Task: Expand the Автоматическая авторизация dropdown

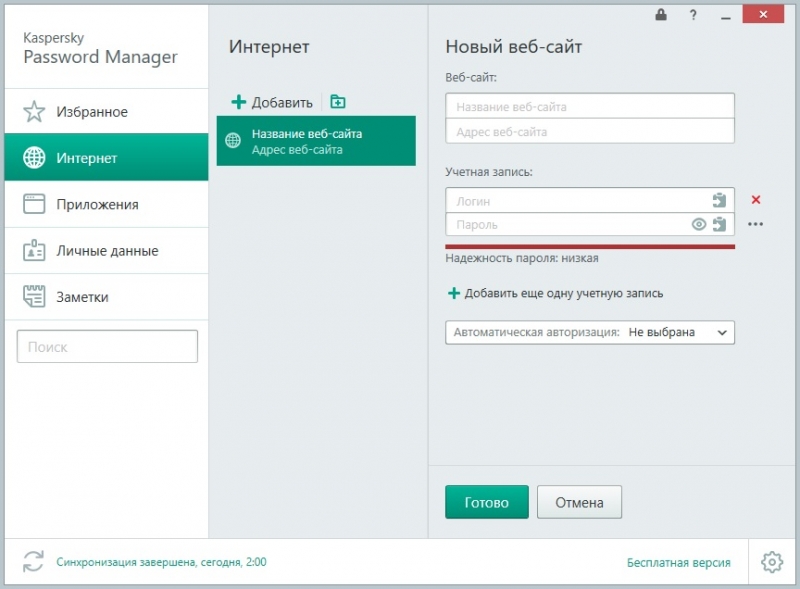Action: [x=590, y=332]
